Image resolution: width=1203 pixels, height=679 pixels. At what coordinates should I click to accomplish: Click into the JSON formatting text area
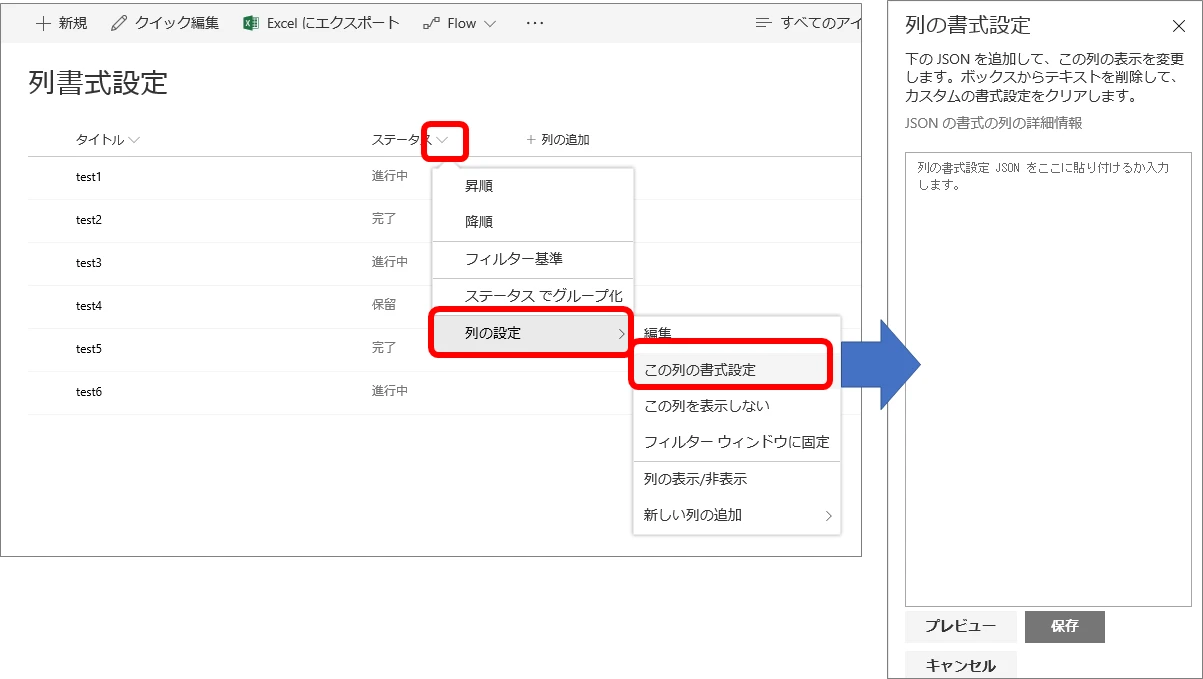point(1048,379)
